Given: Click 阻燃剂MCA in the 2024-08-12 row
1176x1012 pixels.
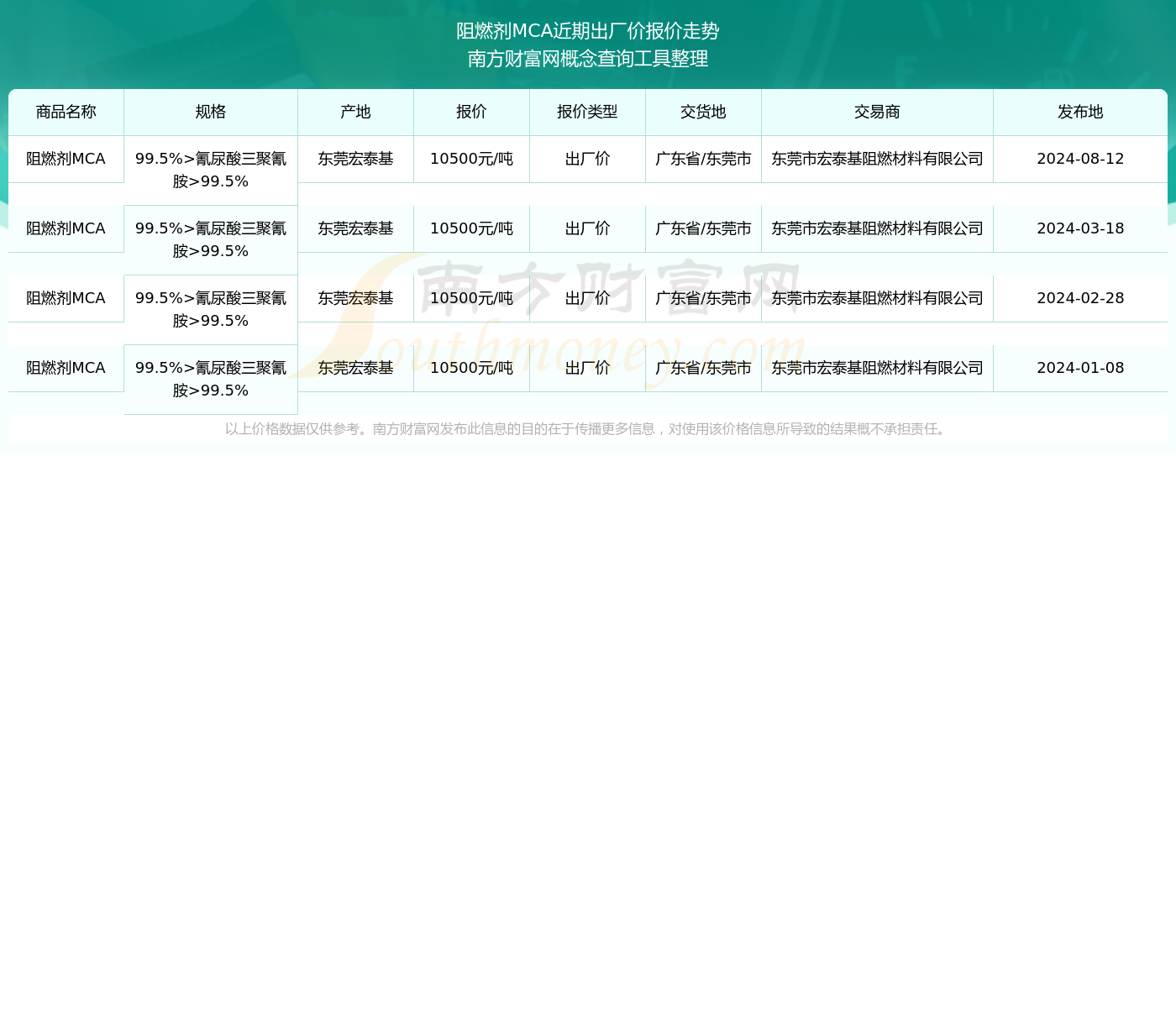Looking at the screenshot, I should pyautogui.click(x=66, y=159).
